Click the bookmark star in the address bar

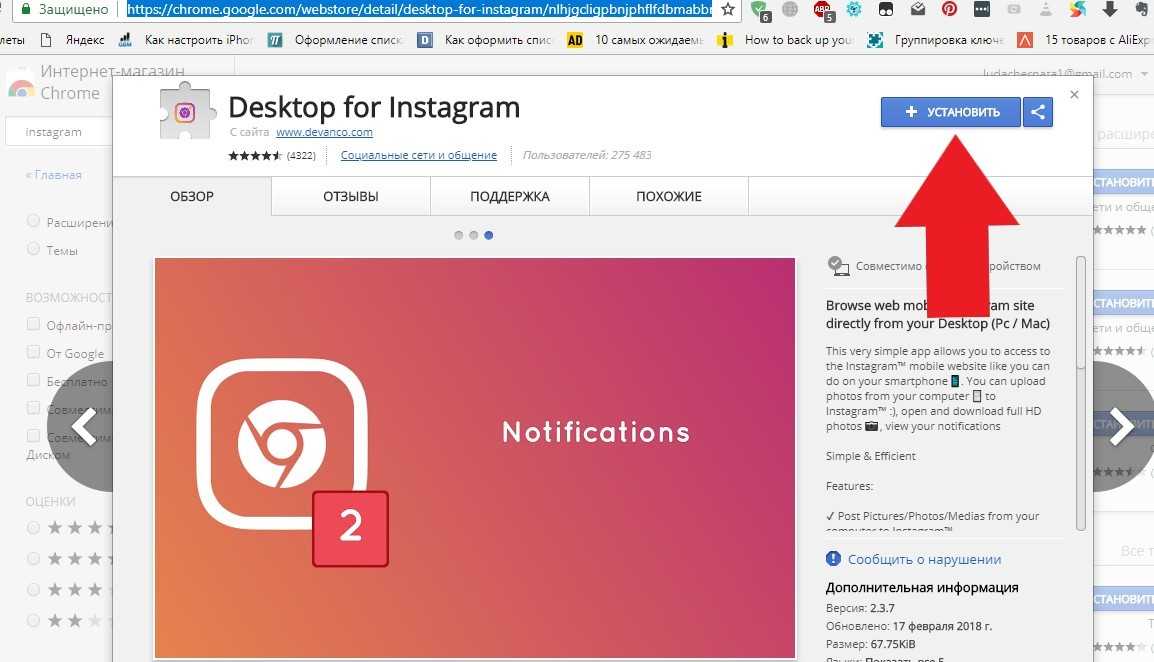coord(728,10)
